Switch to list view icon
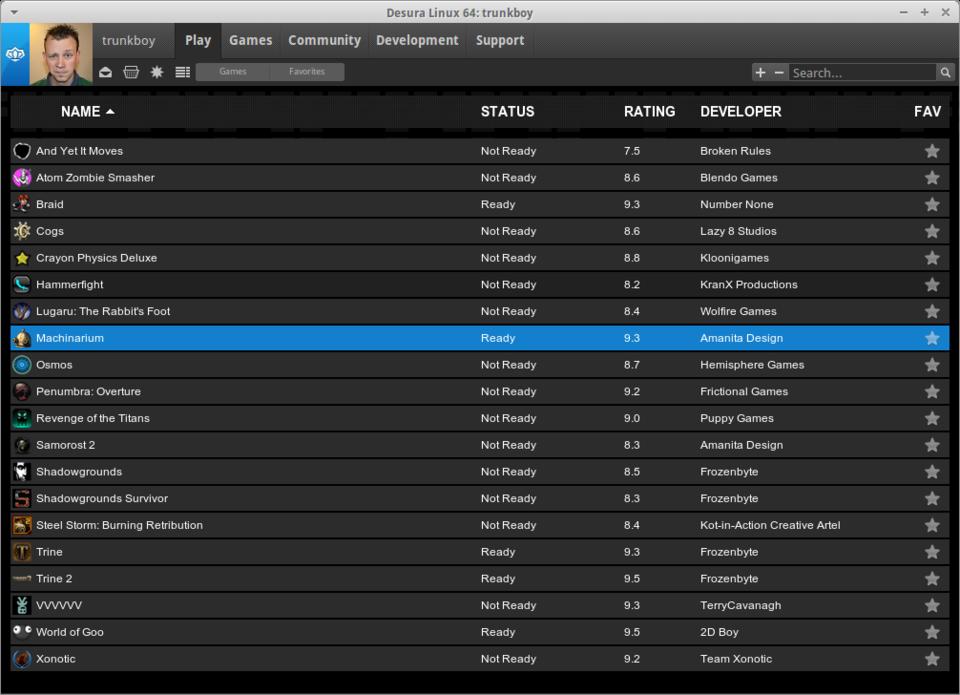Image resolution: width=960 pixels, height=695 pixels. [182, 72]
